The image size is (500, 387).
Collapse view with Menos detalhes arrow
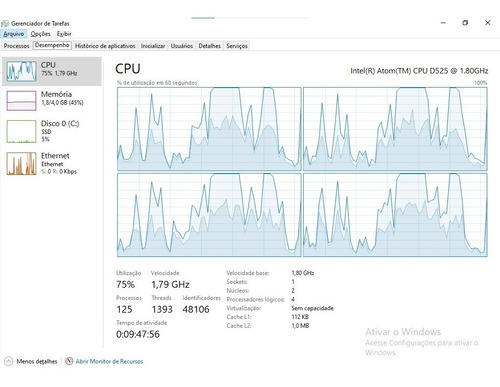pos(9,361)
